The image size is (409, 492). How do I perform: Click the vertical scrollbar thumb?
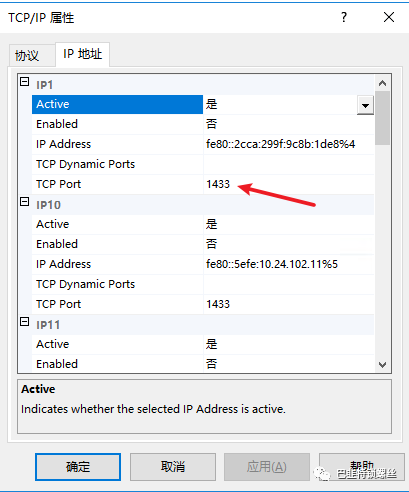point(383,118)
